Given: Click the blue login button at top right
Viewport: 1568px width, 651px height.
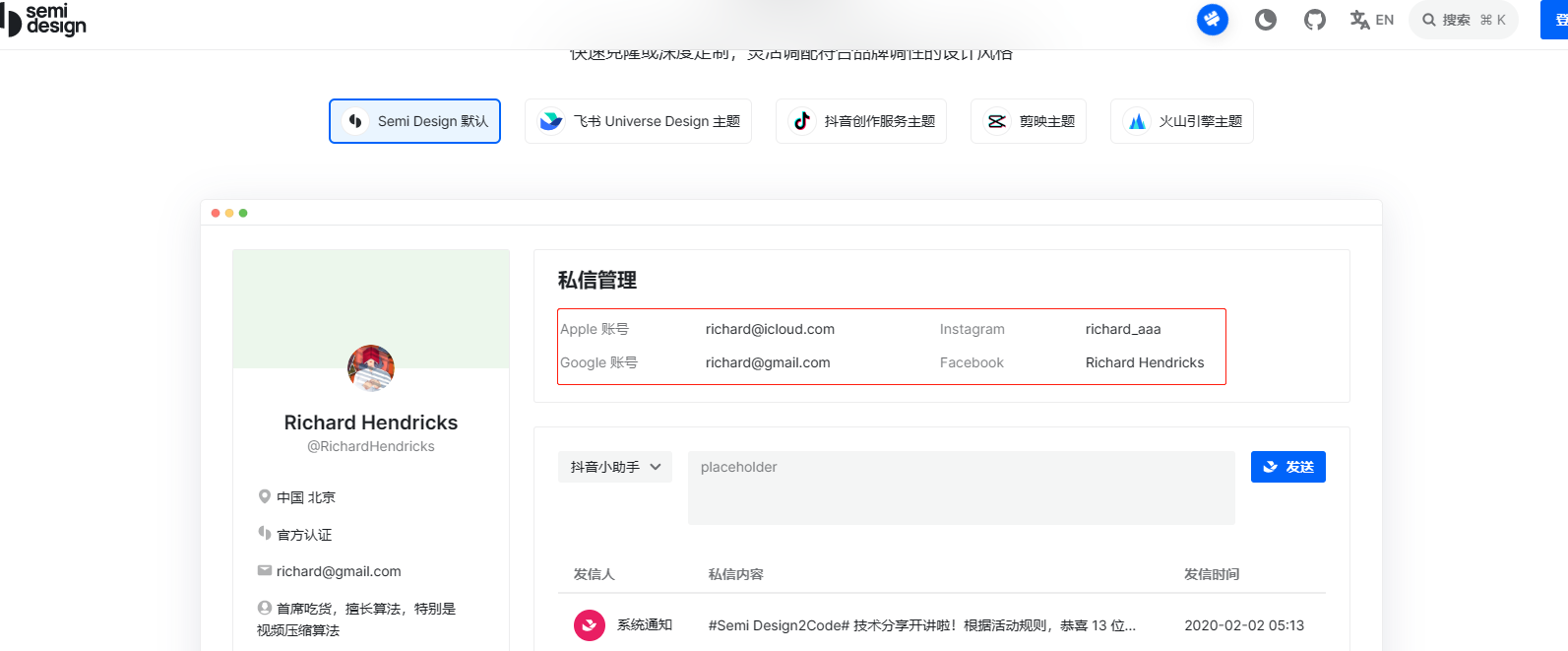Looking at the screenshot, I should [x=1555, y=20].
